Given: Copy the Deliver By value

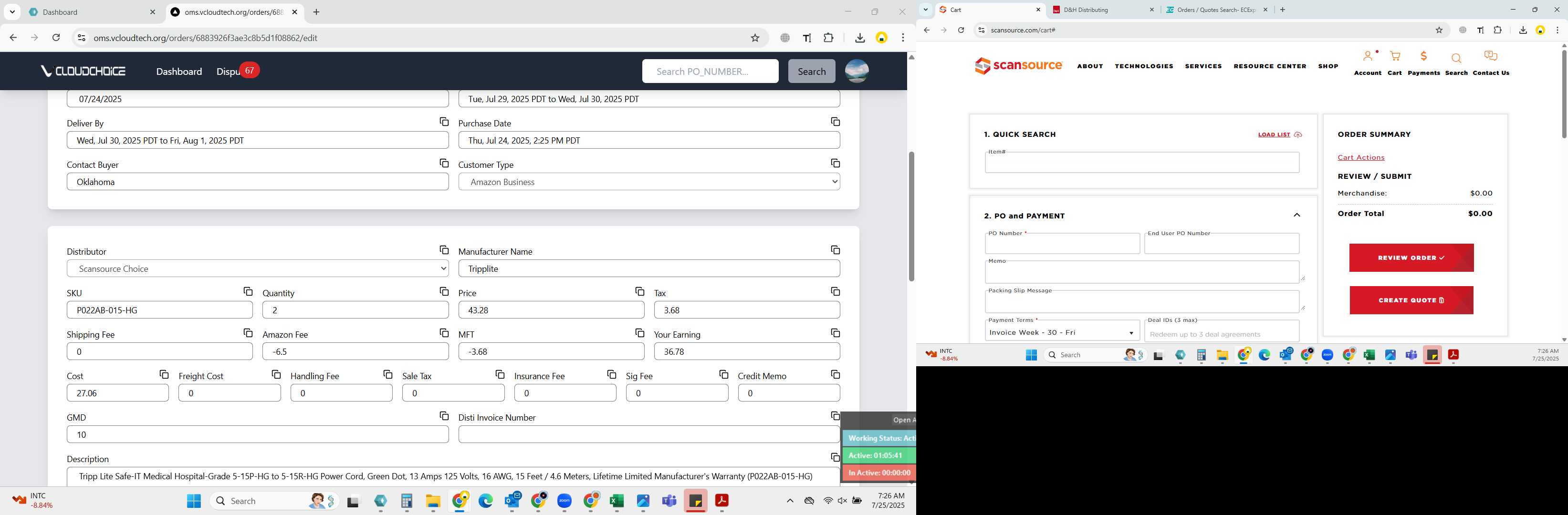Looking at the screenshot, I should (444, 122).
